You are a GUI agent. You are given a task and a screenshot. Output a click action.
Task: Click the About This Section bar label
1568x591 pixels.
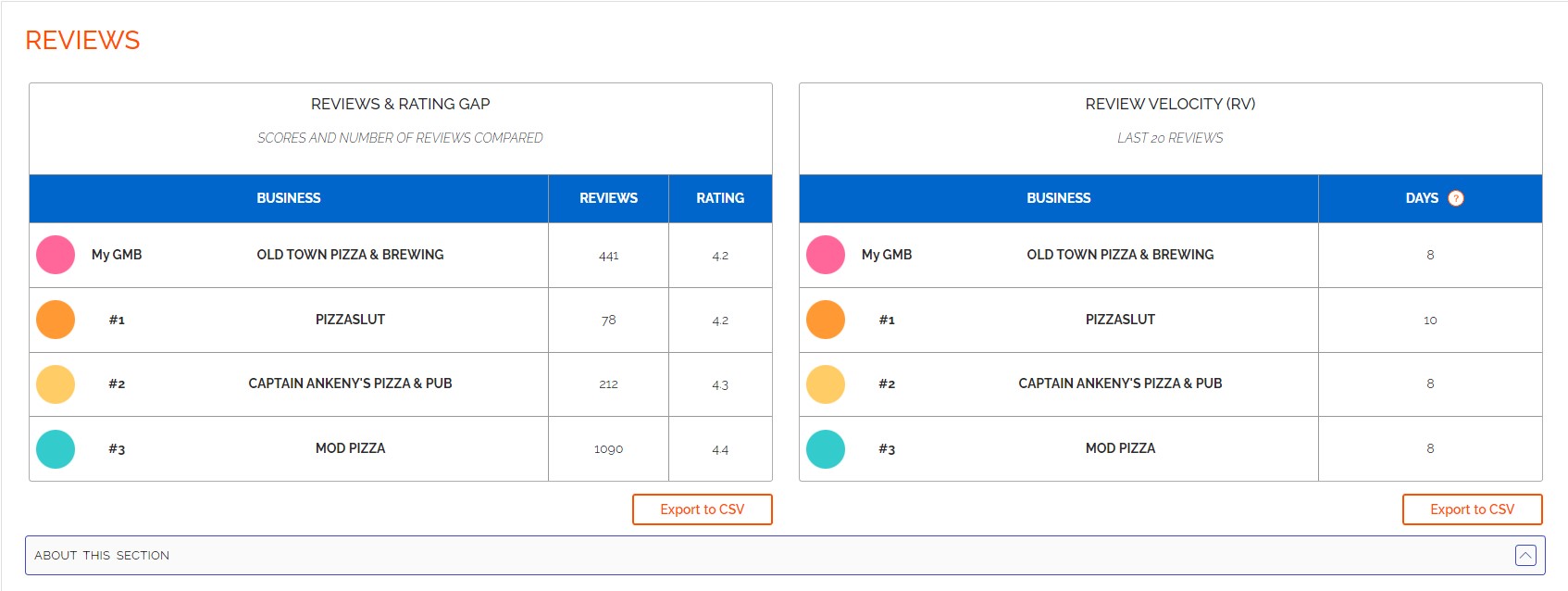point(102,556)
